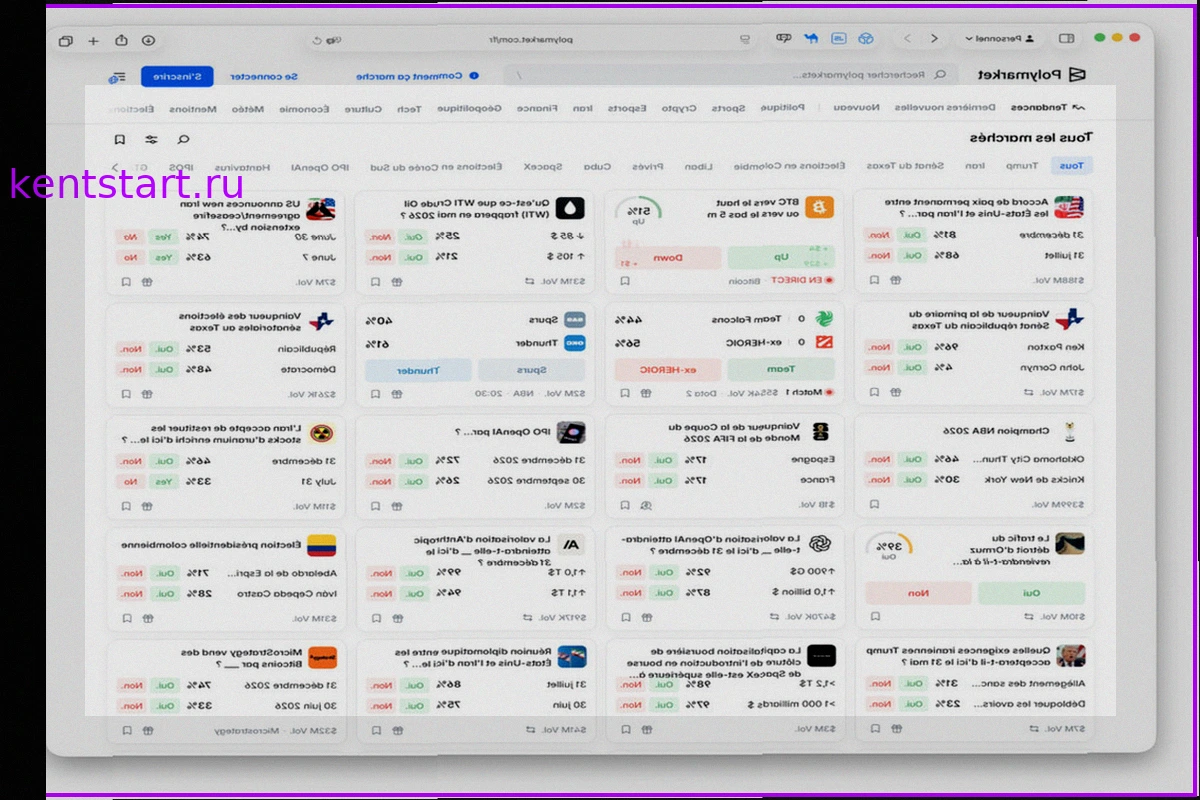Bookmark the MicroStrategy vend des Bitcoins market

click(126, 730)
